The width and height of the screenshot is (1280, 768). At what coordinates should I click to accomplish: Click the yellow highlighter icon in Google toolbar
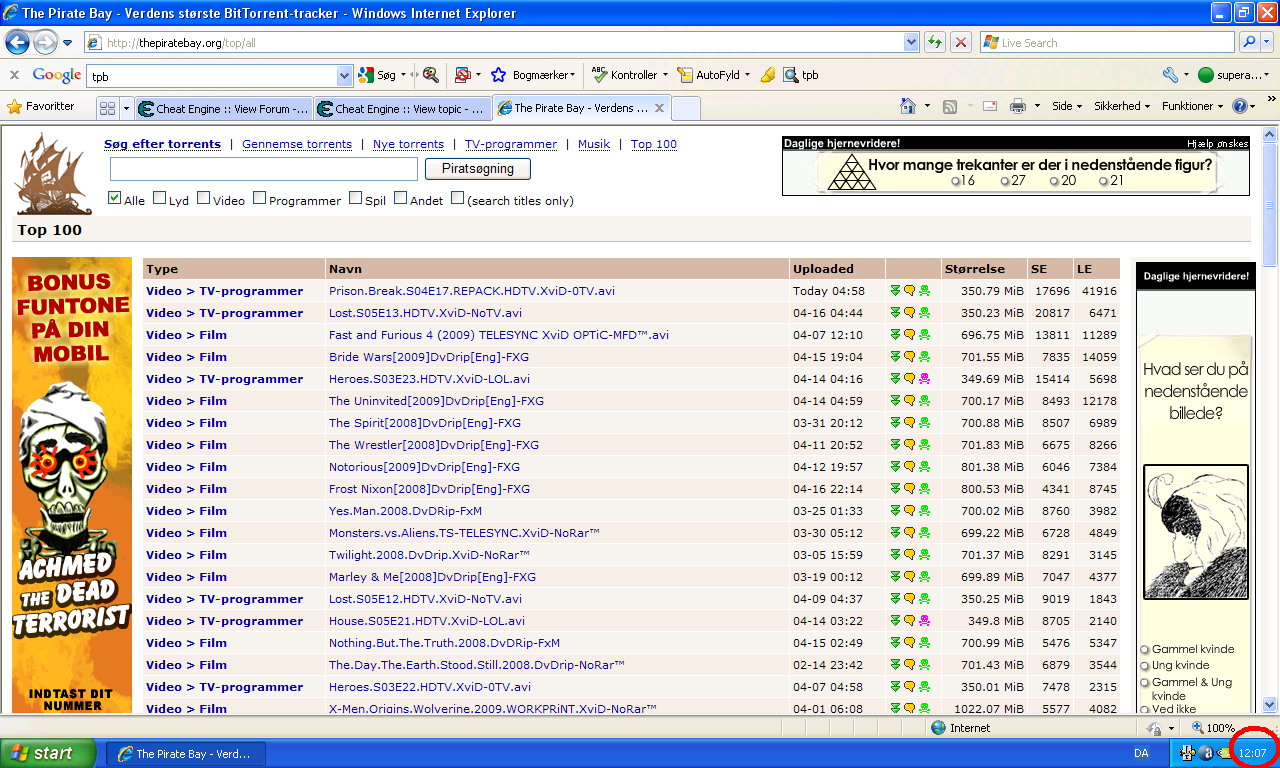coord(768,75)
